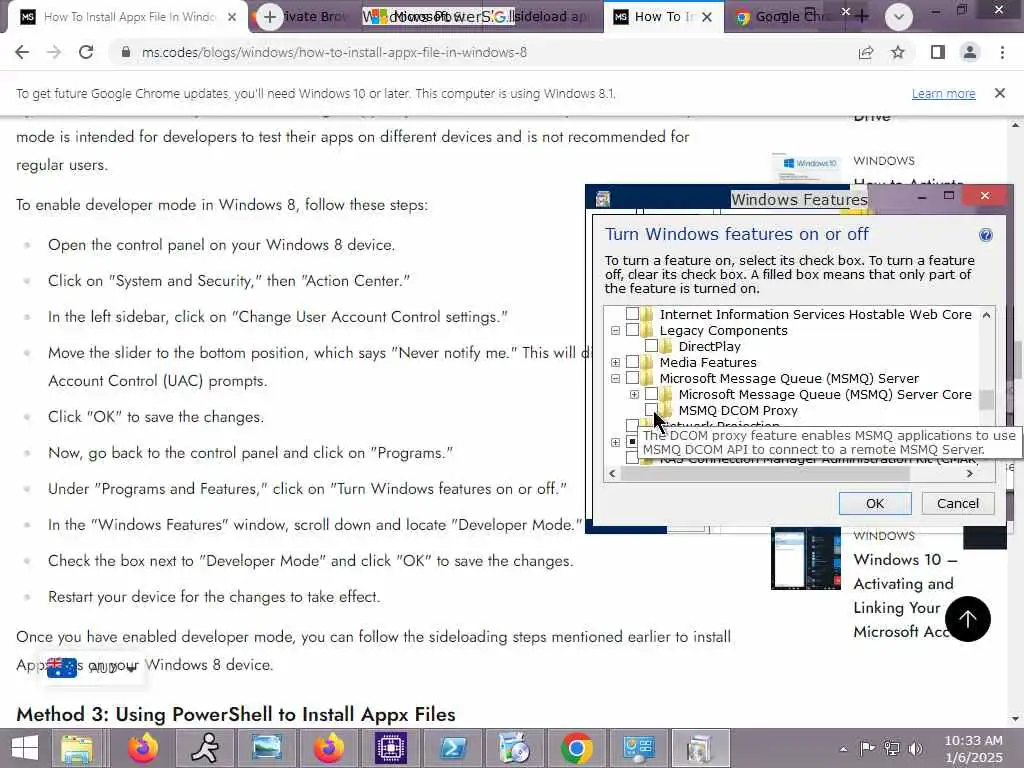Click the network tray icon
Image resolution: width=1024 pixels, height=768 pixels.
tap(891, 748)
